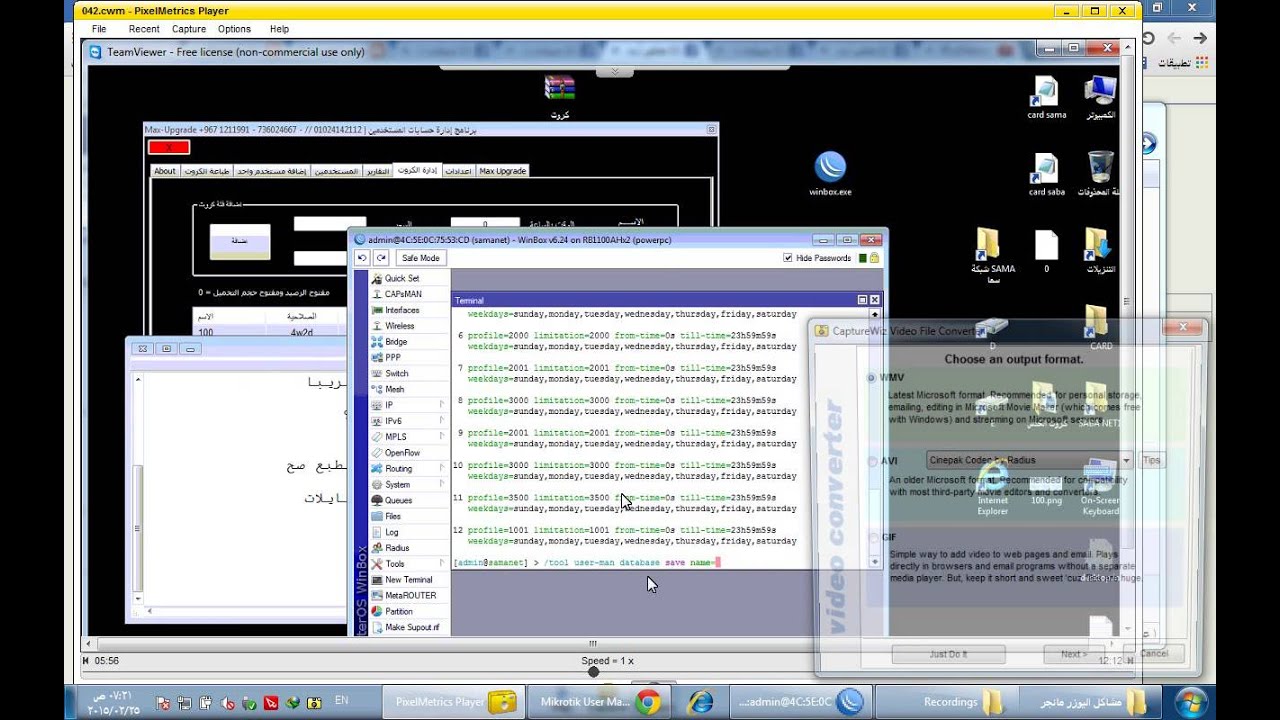Open the File menu in PixelMetrics Player

tap(99, 29)
